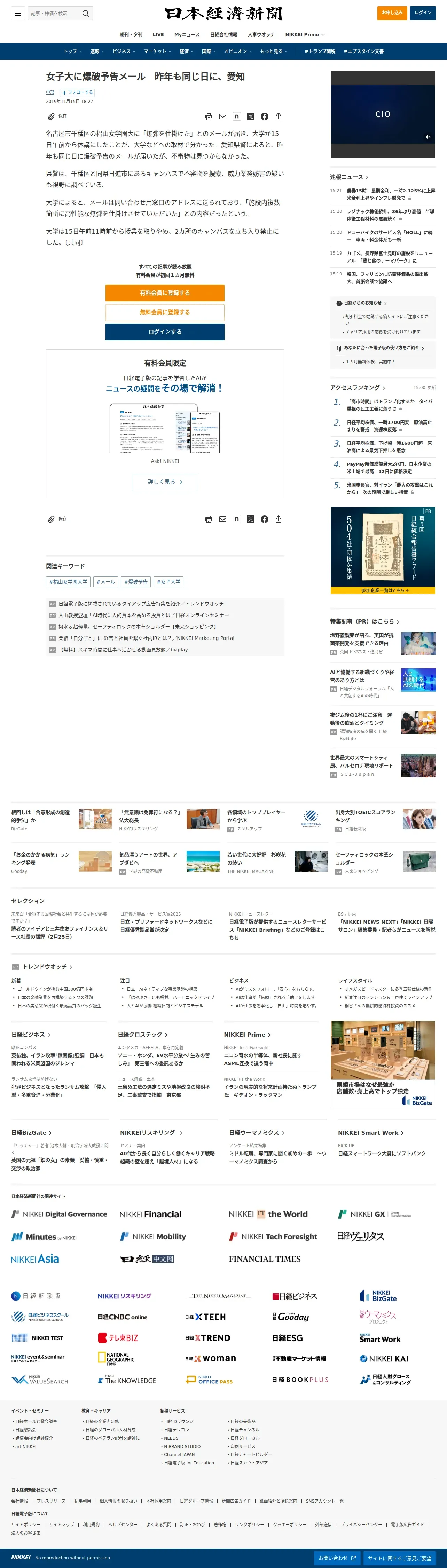Open 日経からのお知らせ notice link

point(362,303)
